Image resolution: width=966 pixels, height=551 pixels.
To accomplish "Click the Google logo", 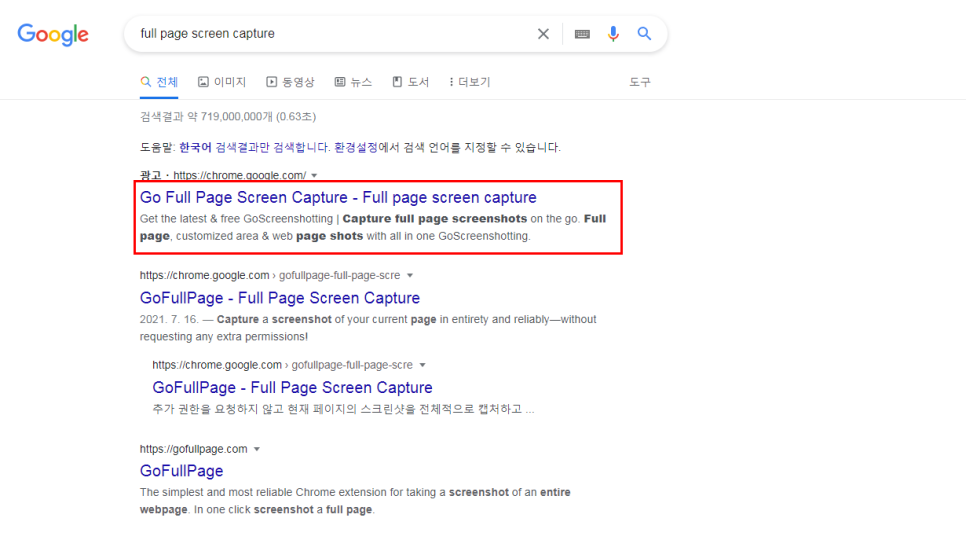I will tap(53, 35).
